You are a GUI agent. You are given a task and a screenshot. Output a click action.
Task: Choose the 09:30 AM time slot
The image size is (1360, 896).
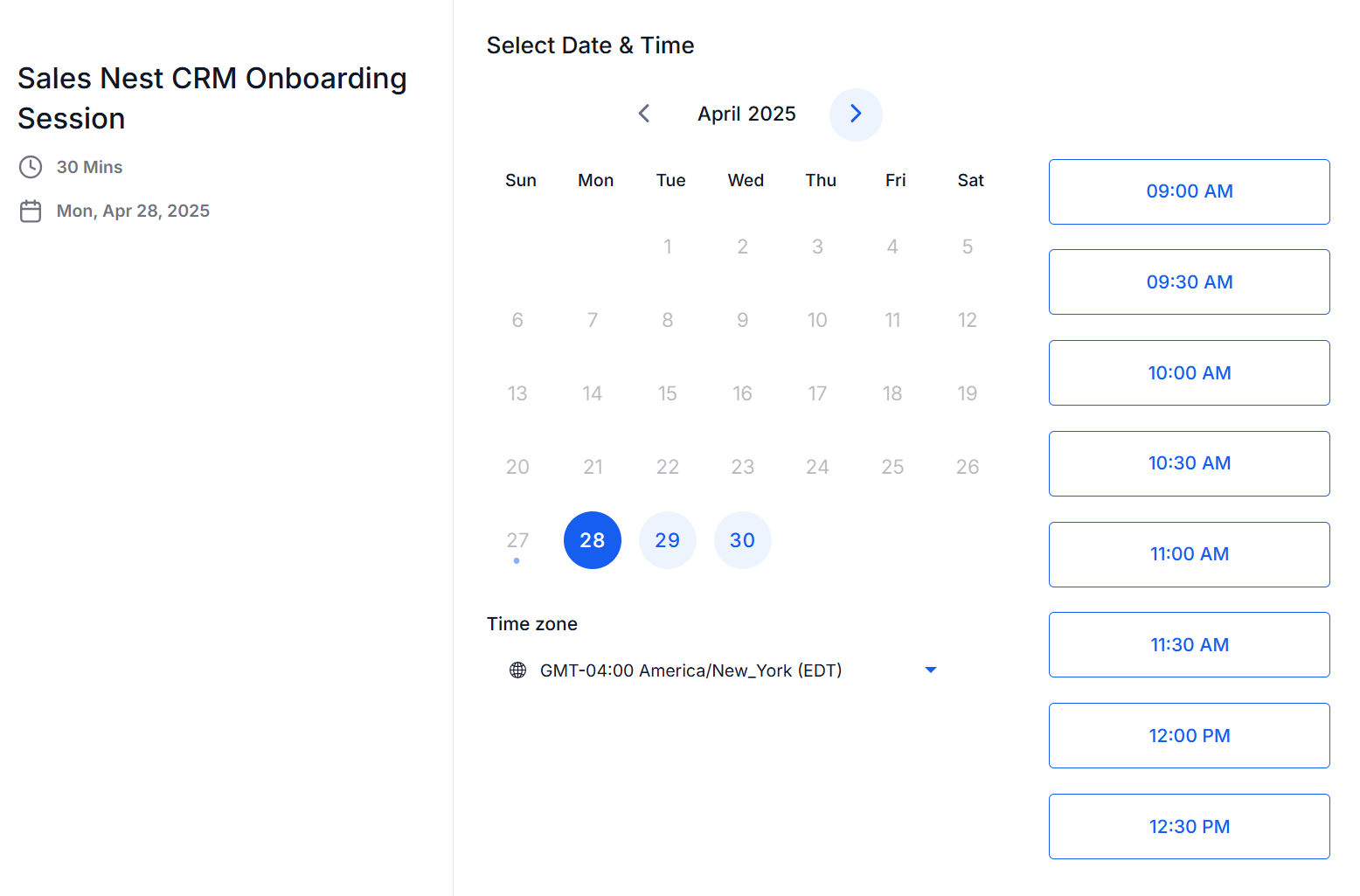(x=1190, y=282)
